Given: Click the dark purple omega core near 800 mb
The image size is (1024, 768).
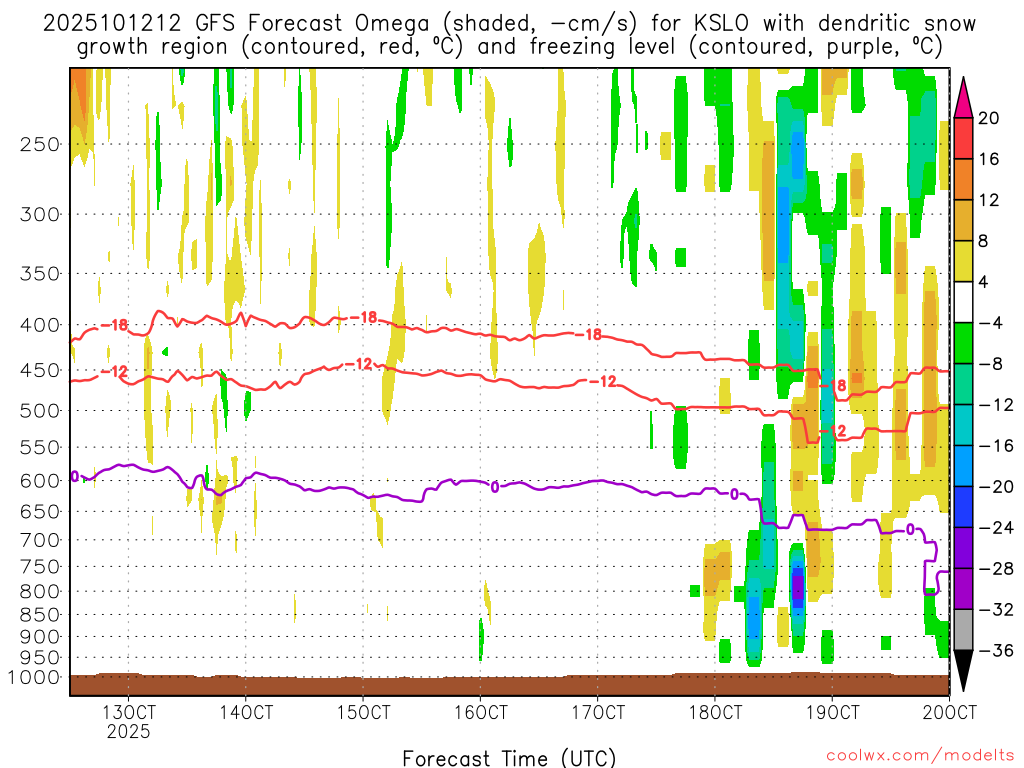Looking at the screenshot, I should tap(797, 585).
